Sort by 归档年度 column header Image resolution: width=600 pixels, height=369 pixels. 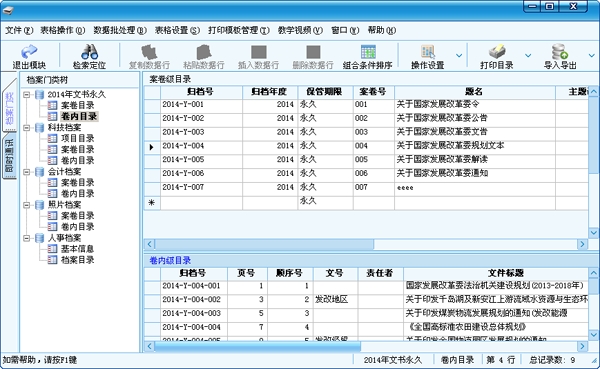click(x=270, y=92)
